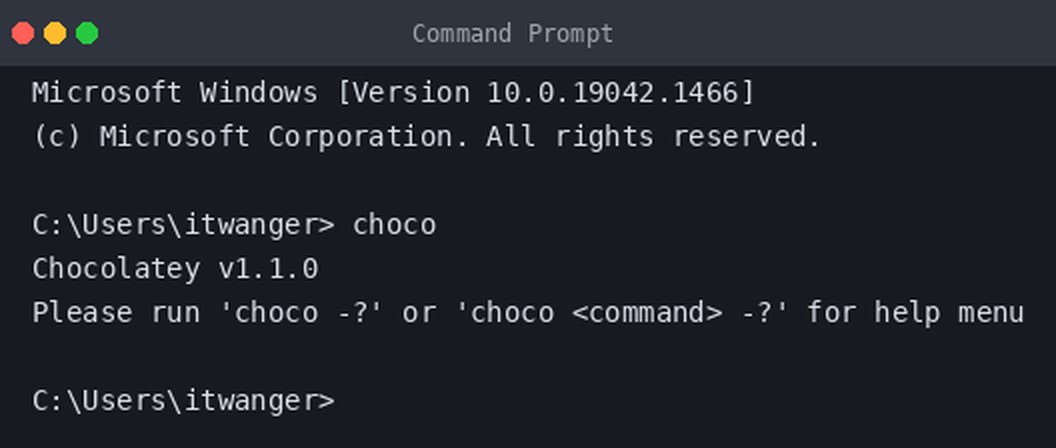
Task: Click the green maximize window button
Action: tap(87, 33)
